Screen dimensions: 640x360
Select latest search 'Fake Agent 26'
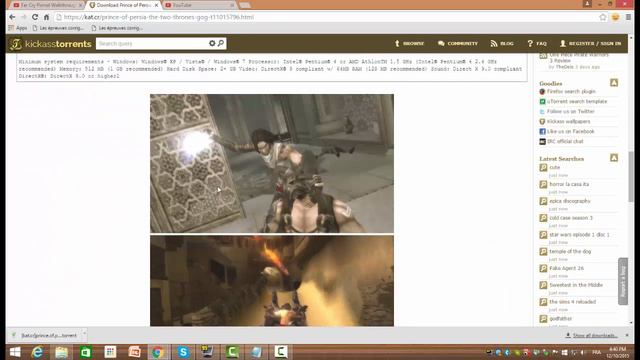[x=567, y=268]
